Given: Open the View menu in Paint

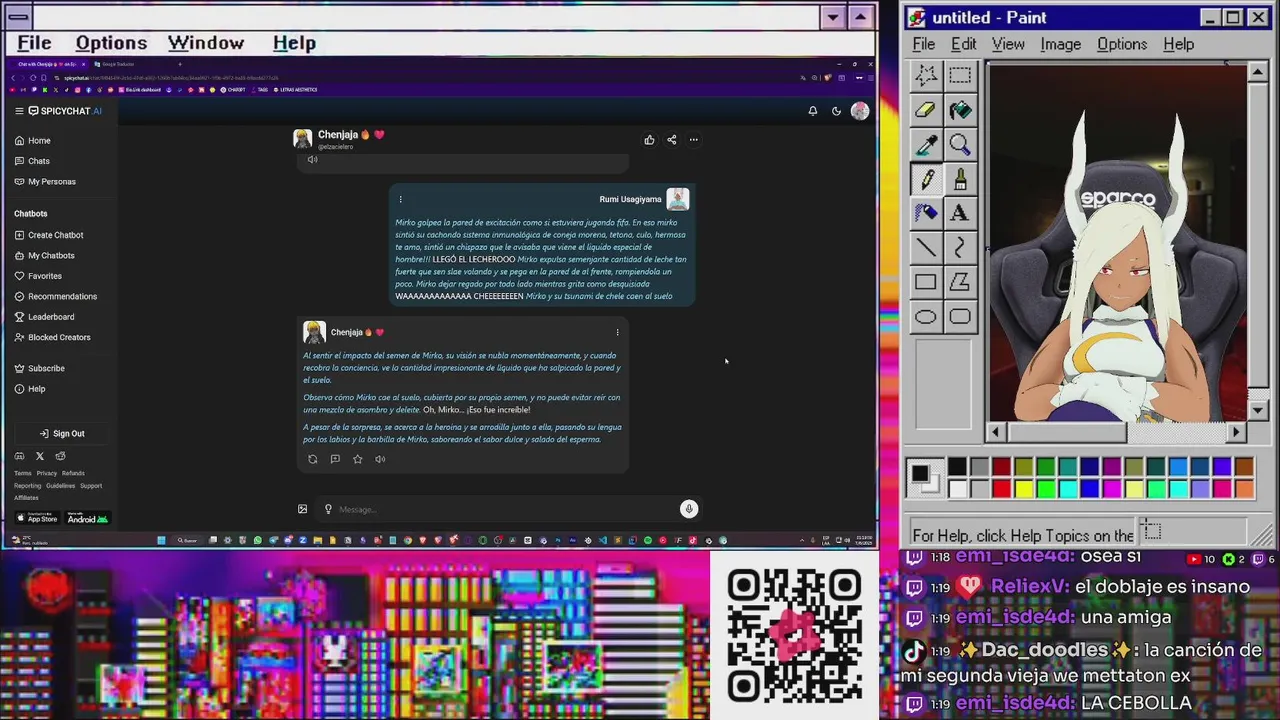Looking at the screenshot, I should click(1008, 44).
